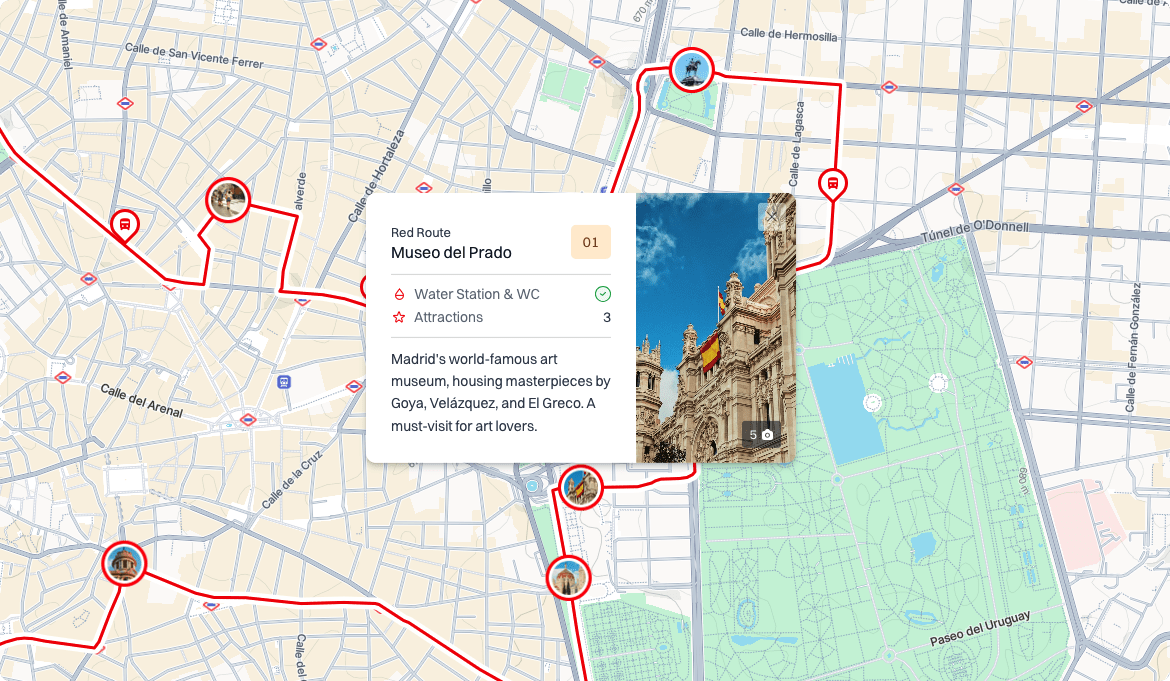Click the green check next to Water Station & WC
1170x681 pixels.
[603, 294]
